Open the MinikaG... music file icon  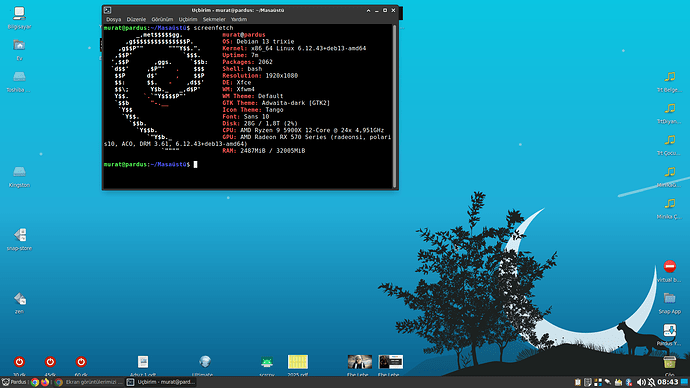670,172
